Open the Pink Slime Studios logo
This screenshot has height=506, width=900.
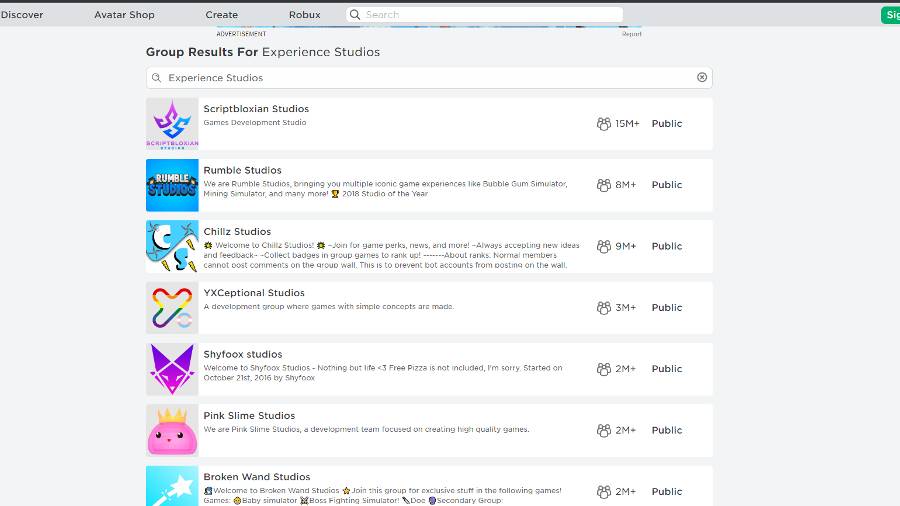click(x=172, y=430)
